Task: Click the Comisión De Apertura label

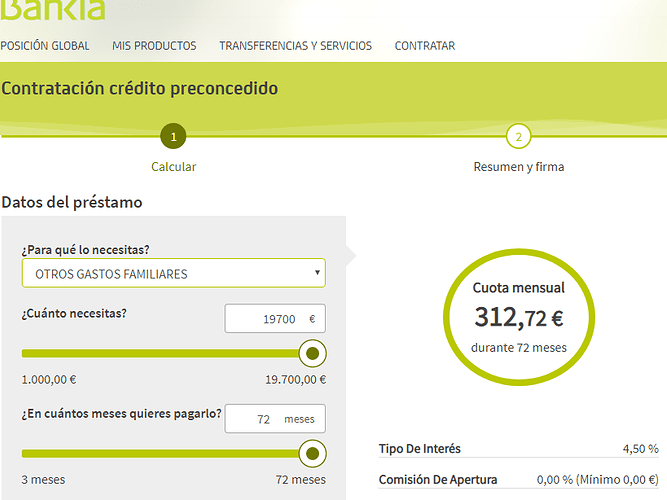Action: pyautogui.click(x=438, y=480)
